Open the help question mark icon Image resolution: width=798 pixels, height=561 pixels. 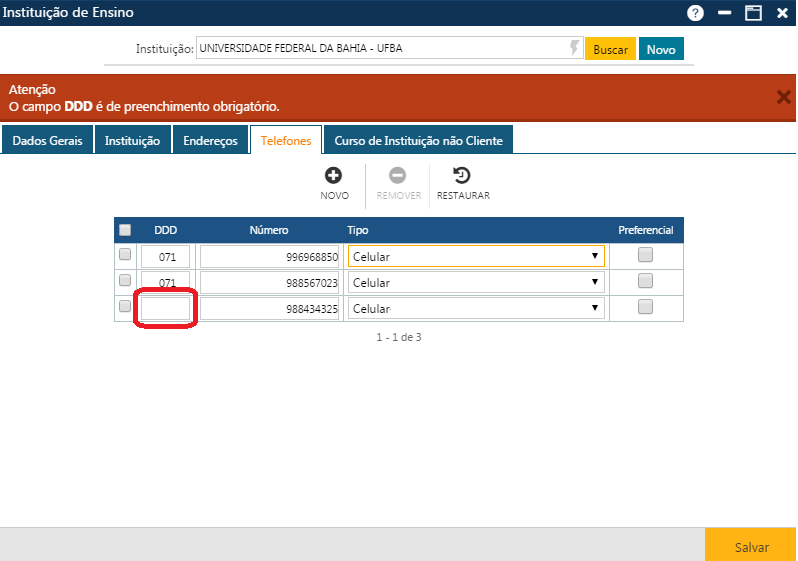point(695,13)
